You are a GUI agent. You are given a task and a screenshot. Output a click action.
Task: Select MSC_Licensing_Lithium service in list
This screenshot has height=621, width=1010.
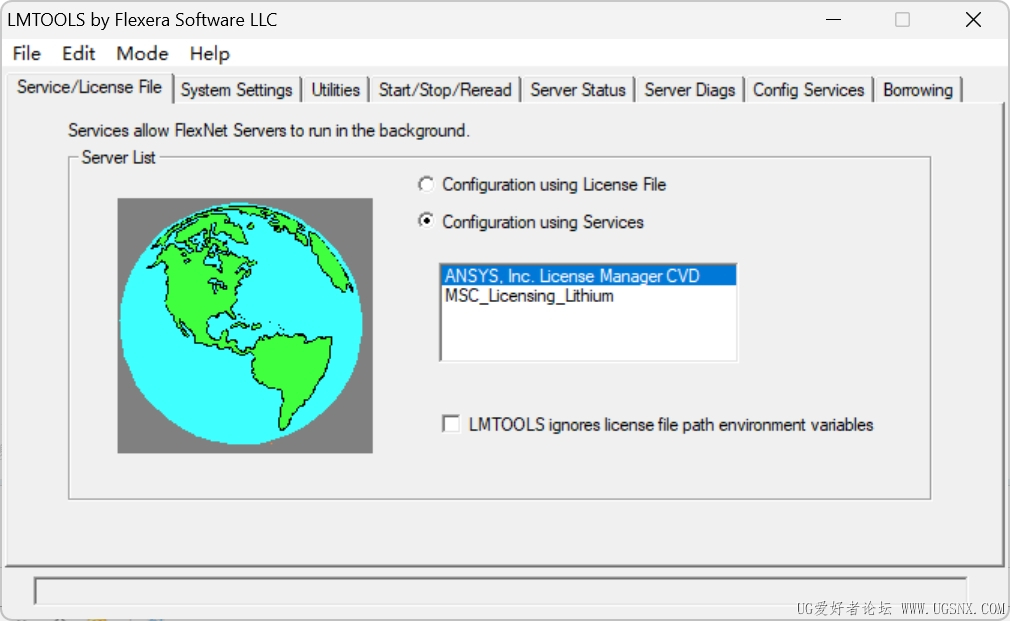(x=588, y=296)
